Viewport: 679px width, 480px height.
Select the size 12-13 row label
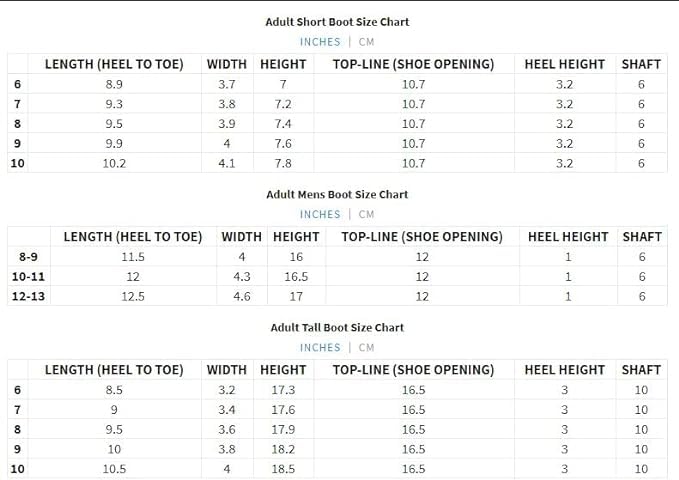[x=28, y=296]
